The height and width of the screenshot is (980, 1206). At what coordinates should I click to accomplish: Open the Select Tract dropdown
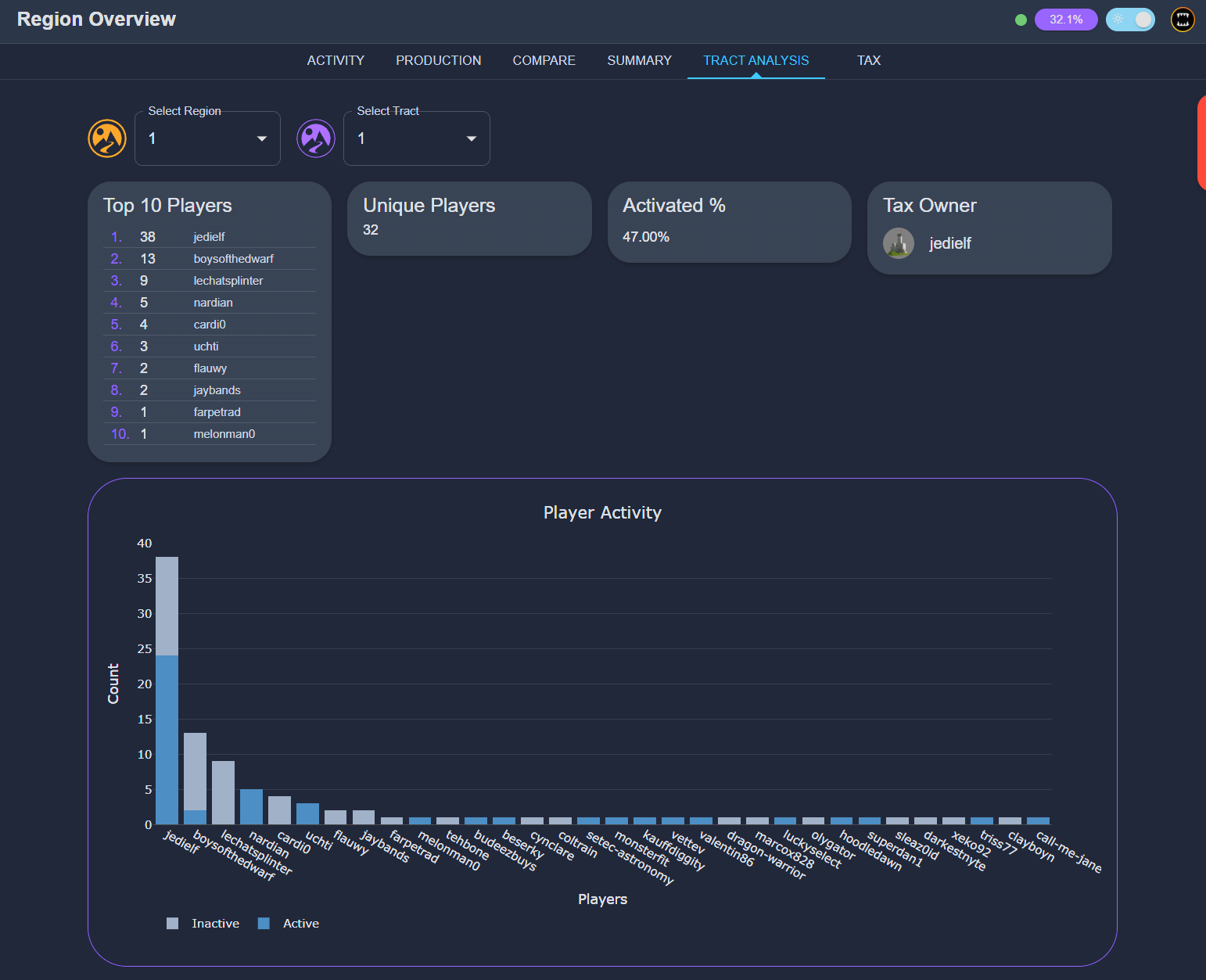(x=416, y=138)
